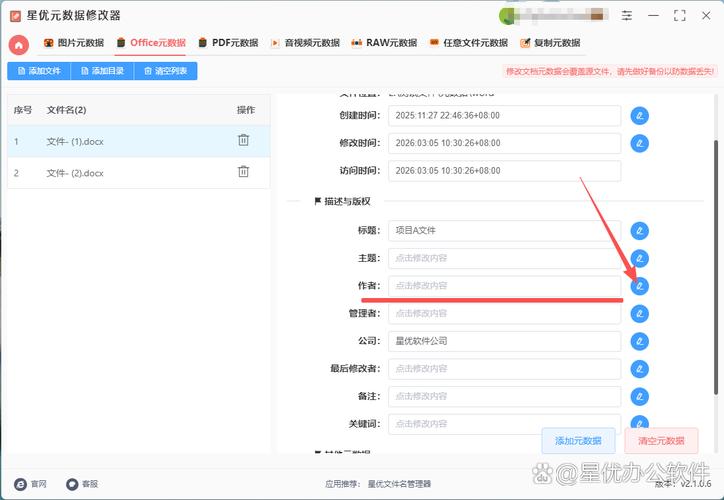The height and width of the screenshot is (500, 724).
Task: Click the 最后修改者 input field
Action: [504, 369]
